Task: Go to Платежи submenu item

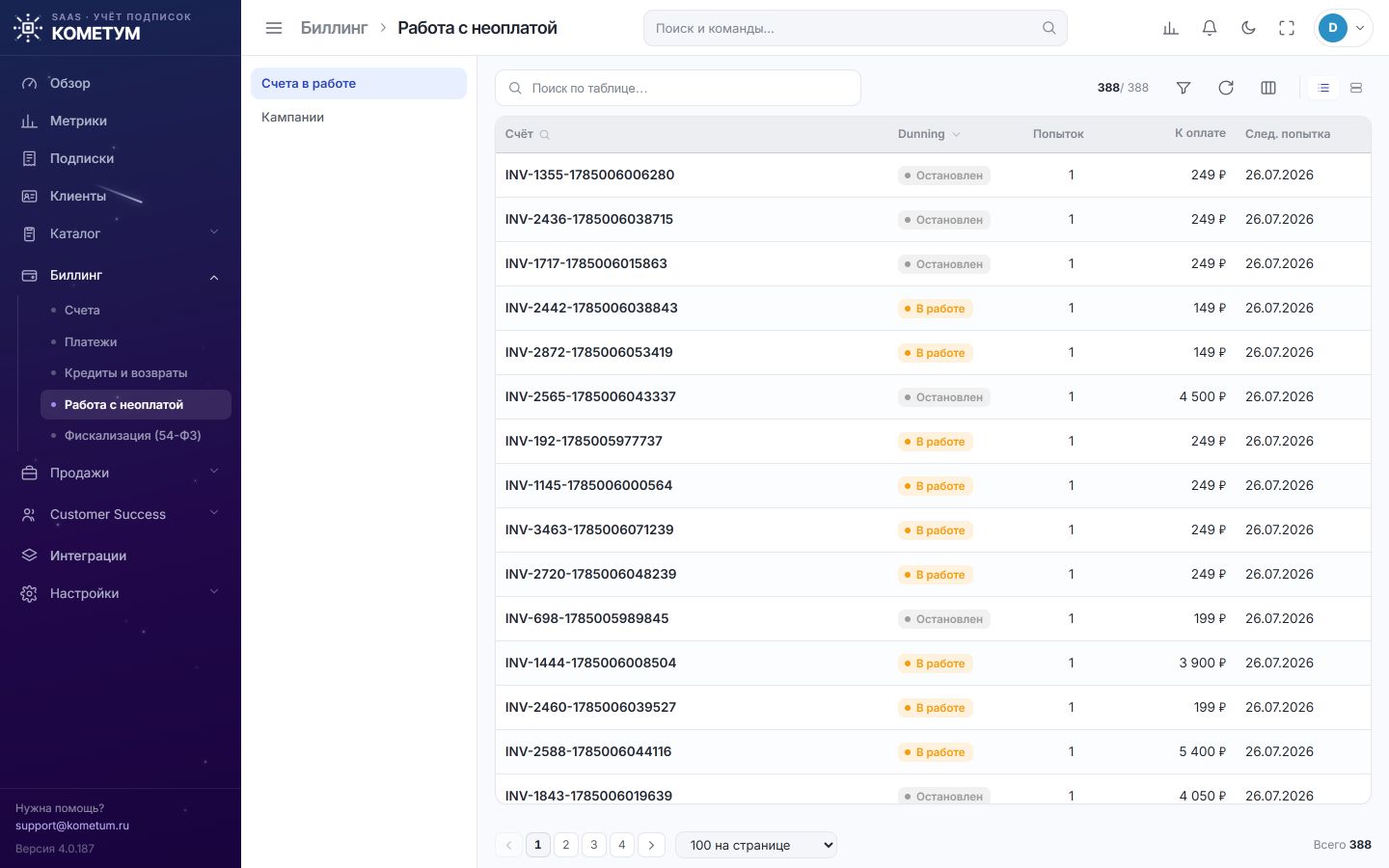Action: coord(136,341)
